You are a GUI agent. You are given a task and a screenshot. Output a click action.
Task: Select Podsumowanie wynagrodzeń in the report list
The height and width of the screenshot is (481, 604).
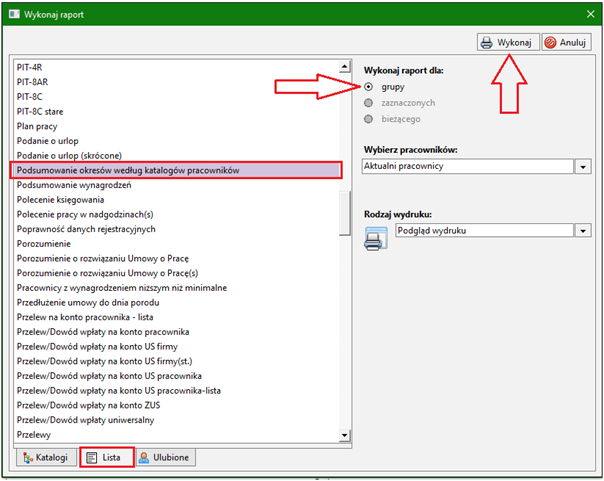74,185
